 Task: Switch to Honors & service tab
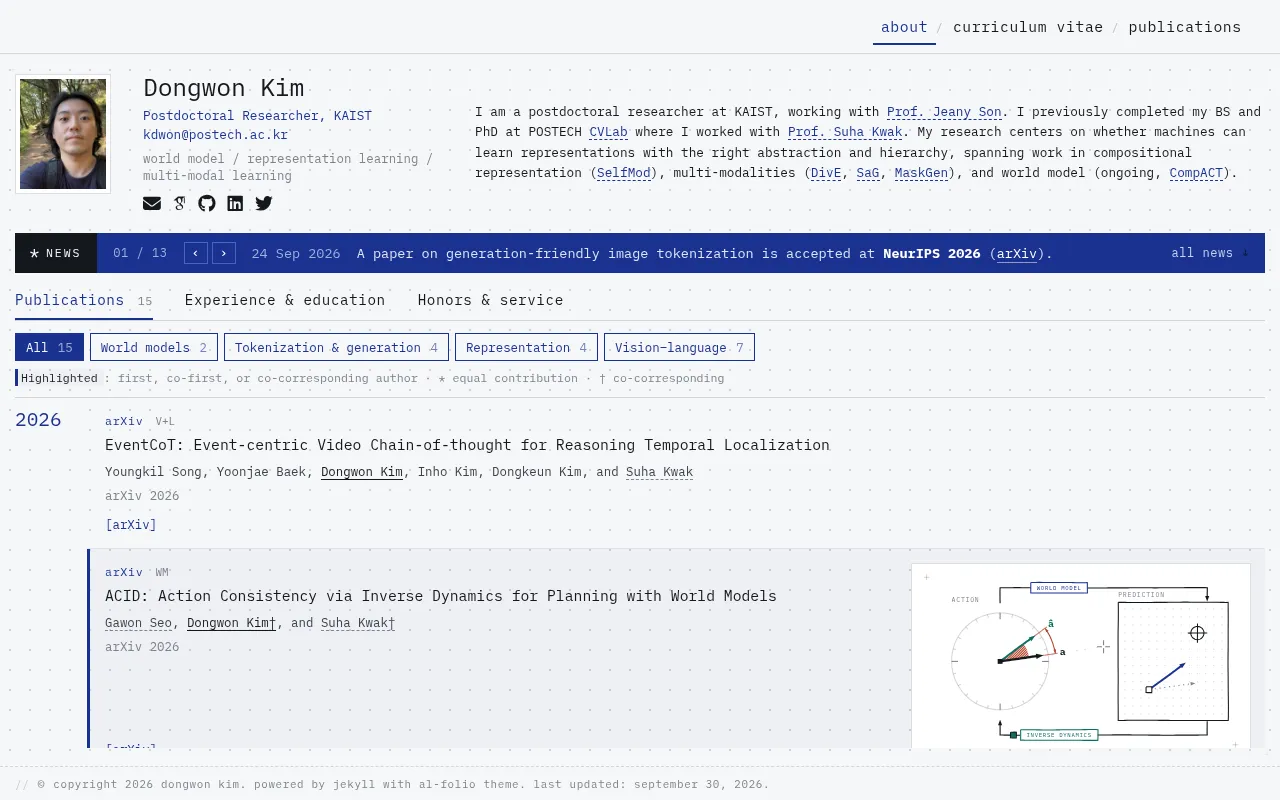(x=490, y=300)
